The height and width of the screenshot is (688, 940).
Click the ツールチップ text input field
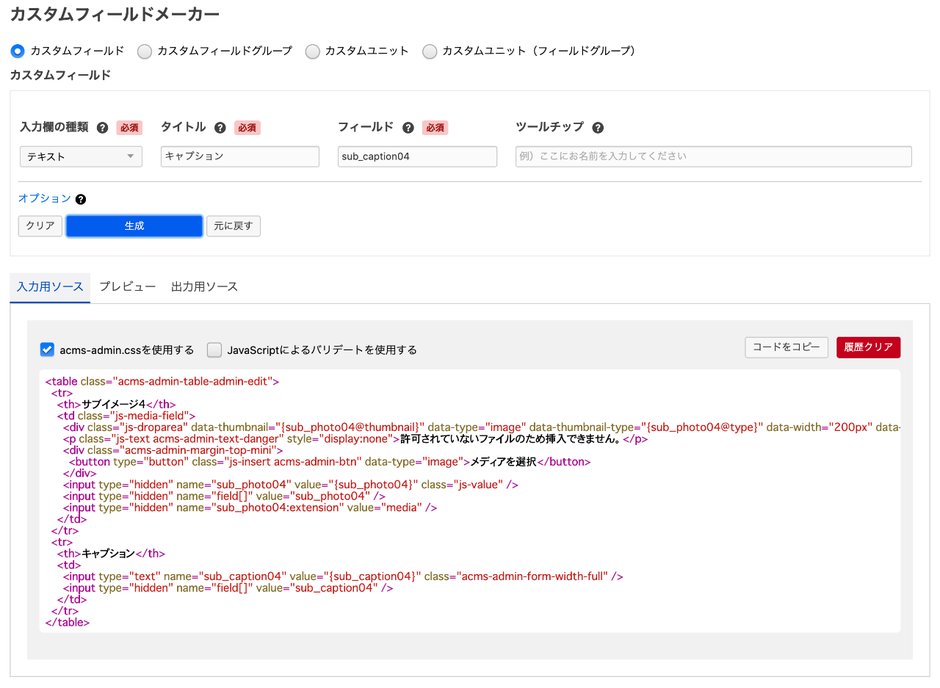(x=713, y=157)
